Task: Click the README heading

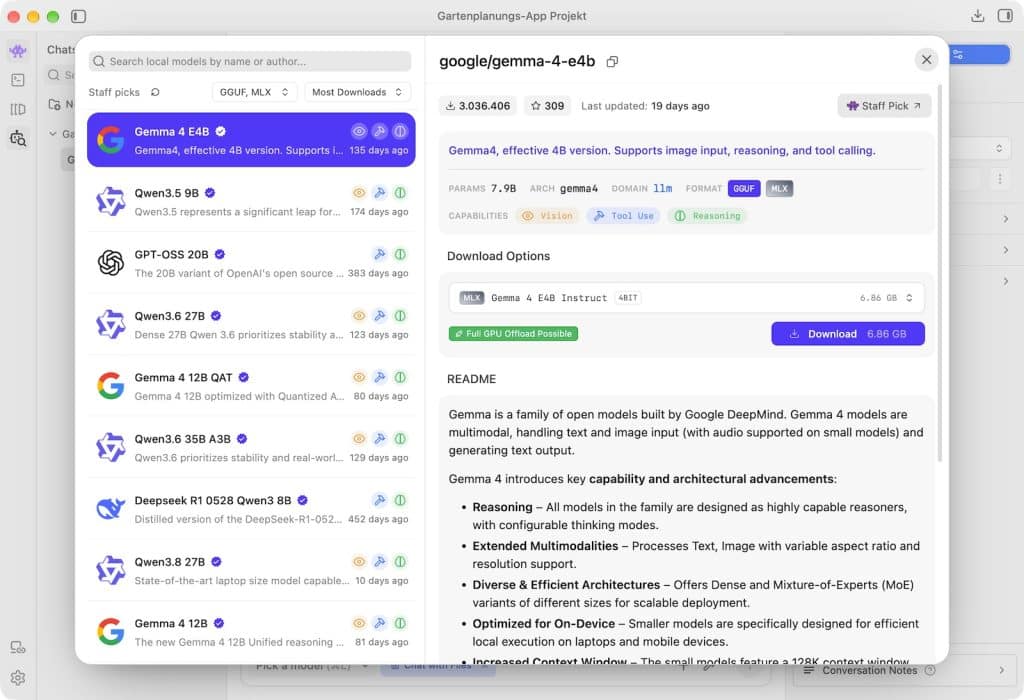Action: click(x=472, y=379)
